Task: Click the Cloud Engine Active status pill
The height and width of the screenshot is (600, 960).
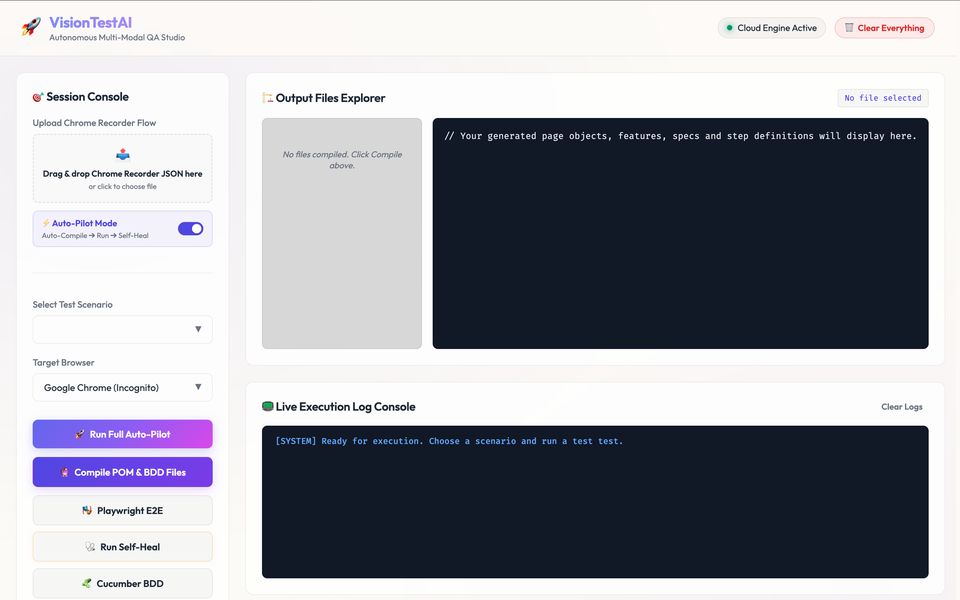Action: (x=771, y=28)
